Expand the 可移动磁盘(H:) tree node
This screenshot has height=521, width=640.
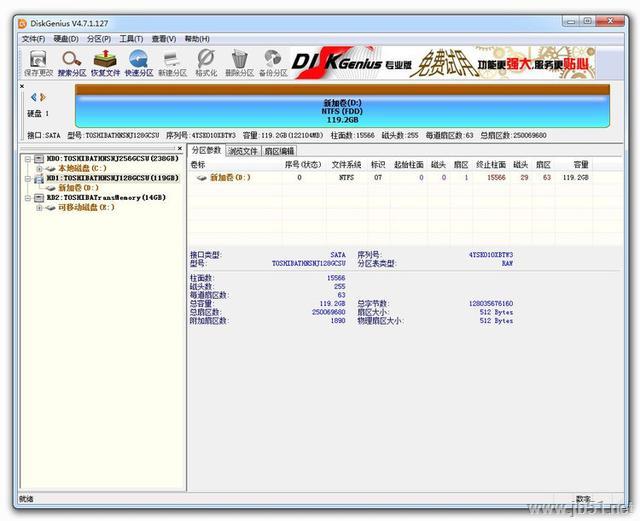pyautogui.click(x=39, y=208)
